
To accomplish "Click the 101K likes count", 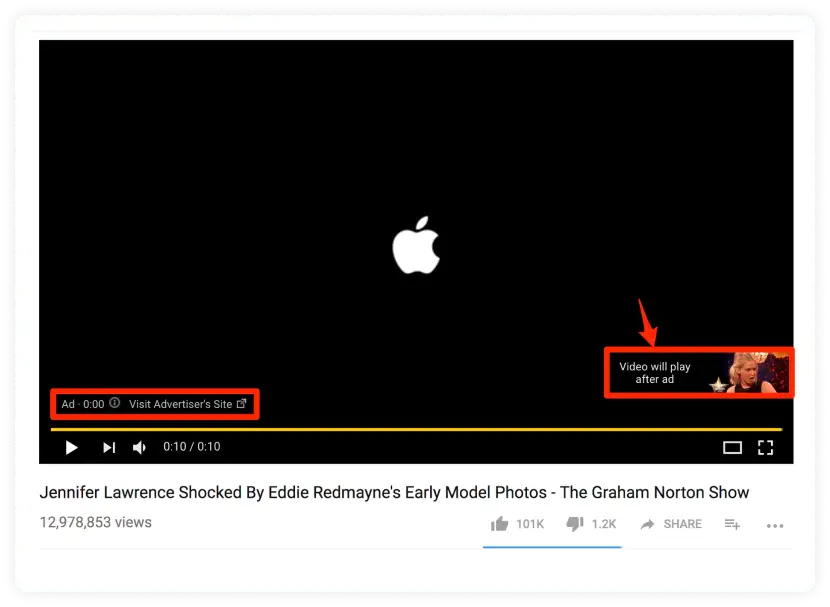I will 530,524.
